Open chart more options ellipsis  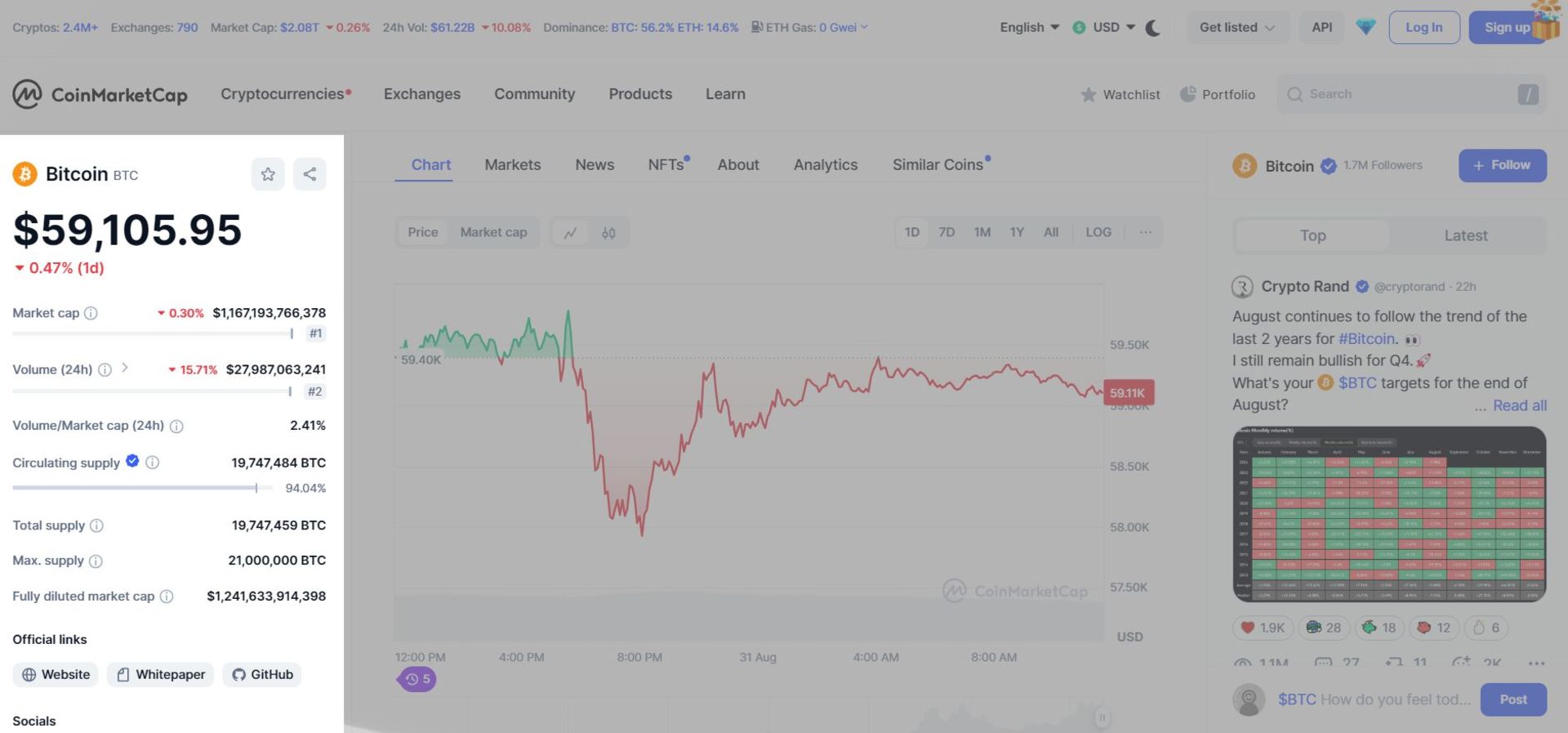[x=1146, y=232]
